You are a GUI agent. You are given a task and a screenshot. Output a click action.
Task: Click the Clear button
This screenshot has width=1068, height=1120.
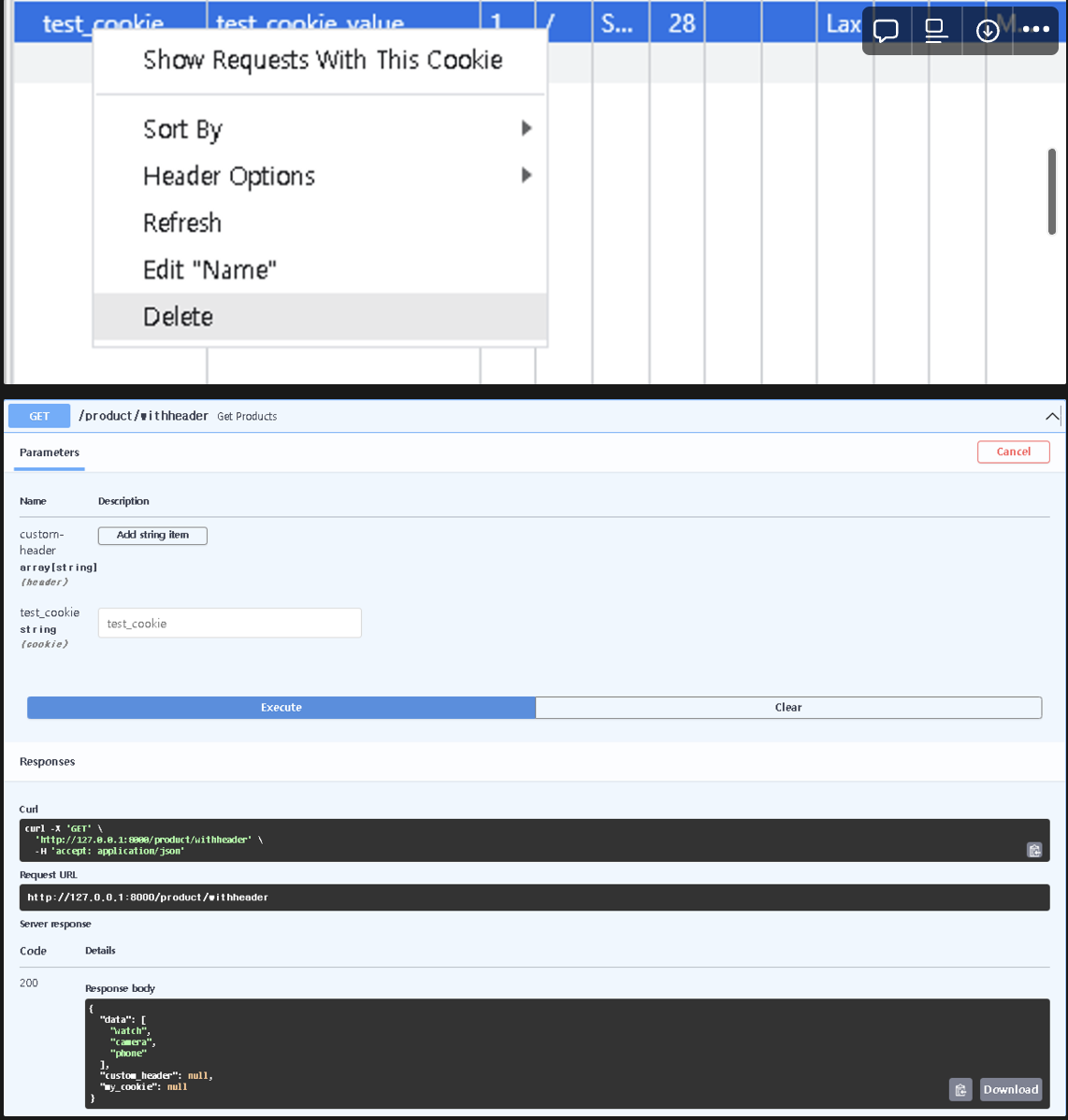[x=787, y=708]
